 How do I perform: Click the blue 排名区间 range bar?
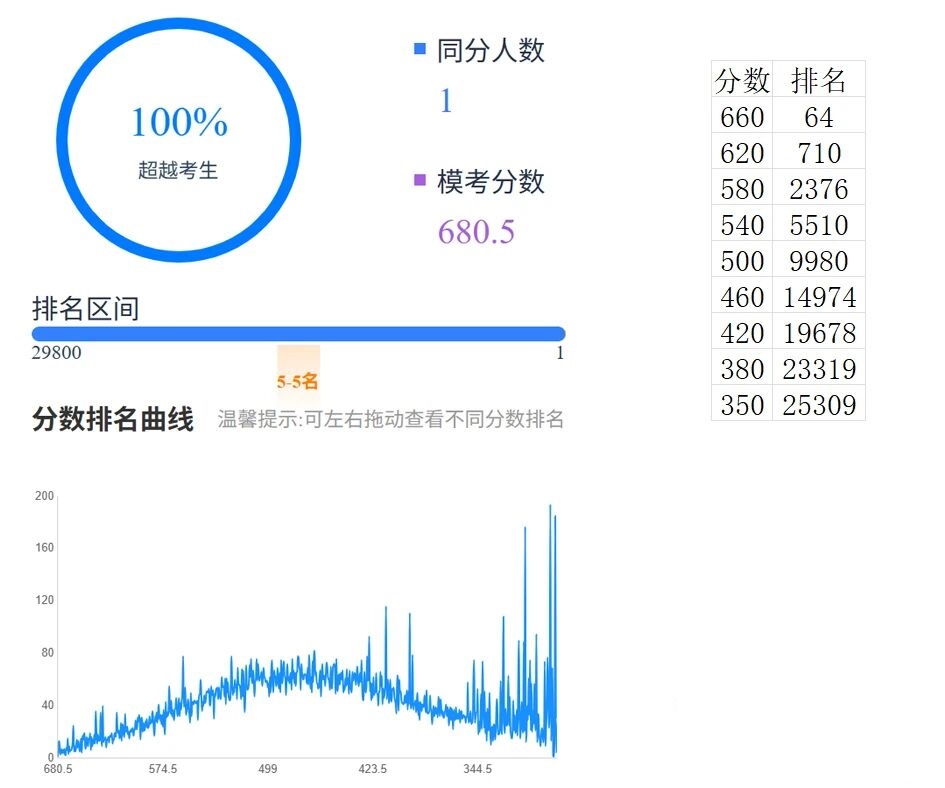click(298, 334)
